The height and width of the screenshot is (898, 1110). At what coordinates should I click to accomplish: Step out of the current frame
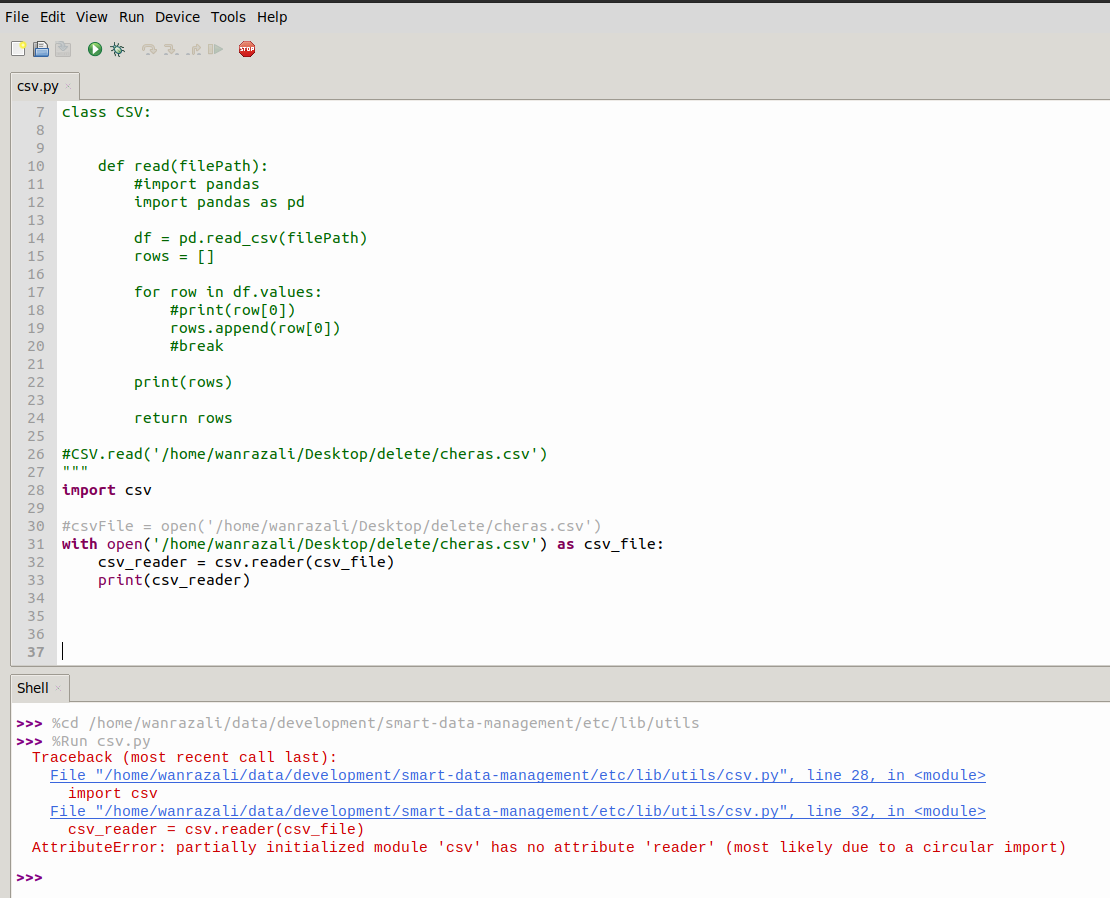(193, 48)
